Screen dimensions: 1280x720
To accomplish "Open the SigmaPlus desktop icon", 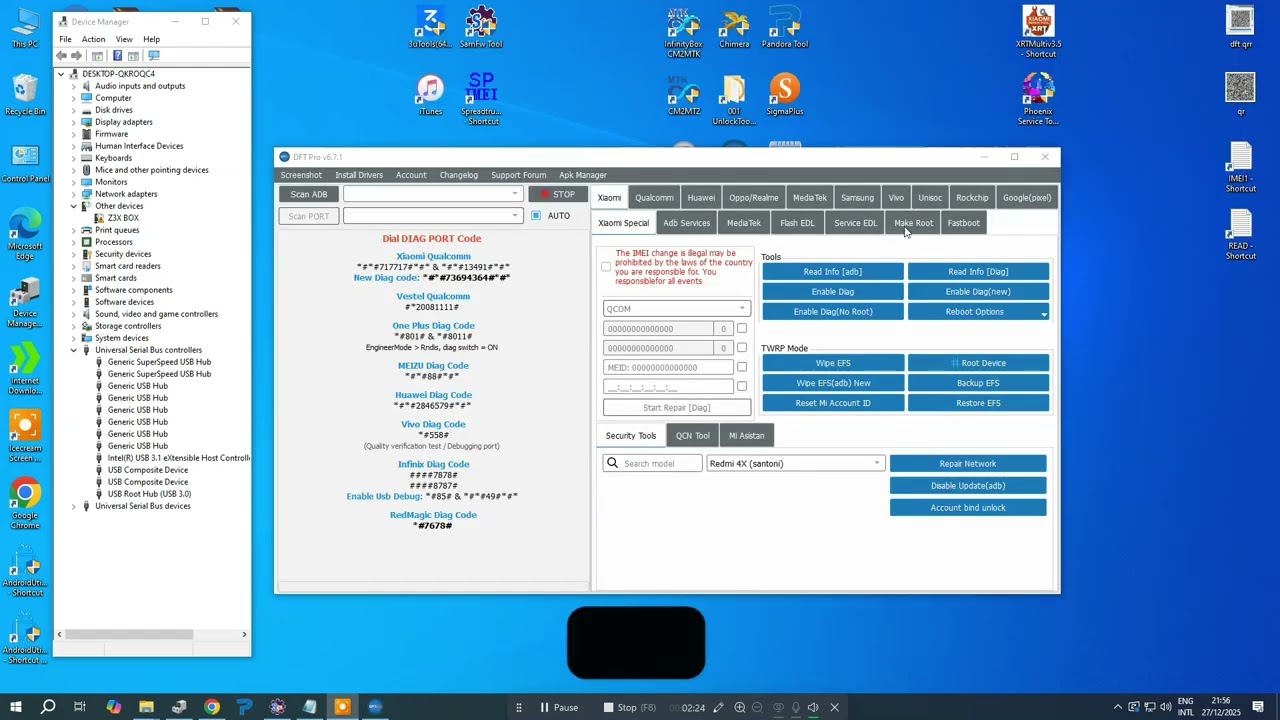I will [785, 95].
